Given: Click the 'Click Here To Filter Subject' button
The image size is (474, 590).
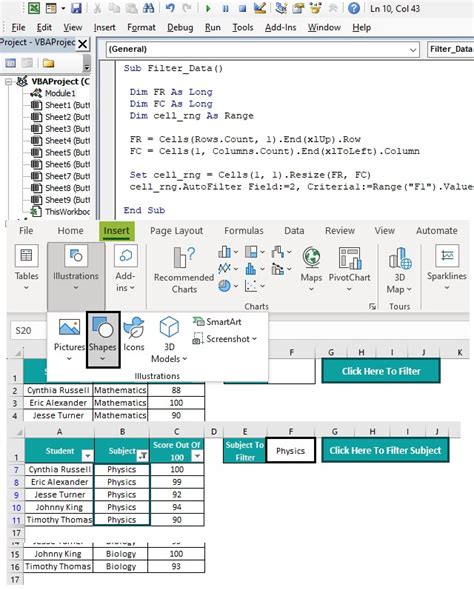Looking at the screenshot, I should tap(385, 450).
